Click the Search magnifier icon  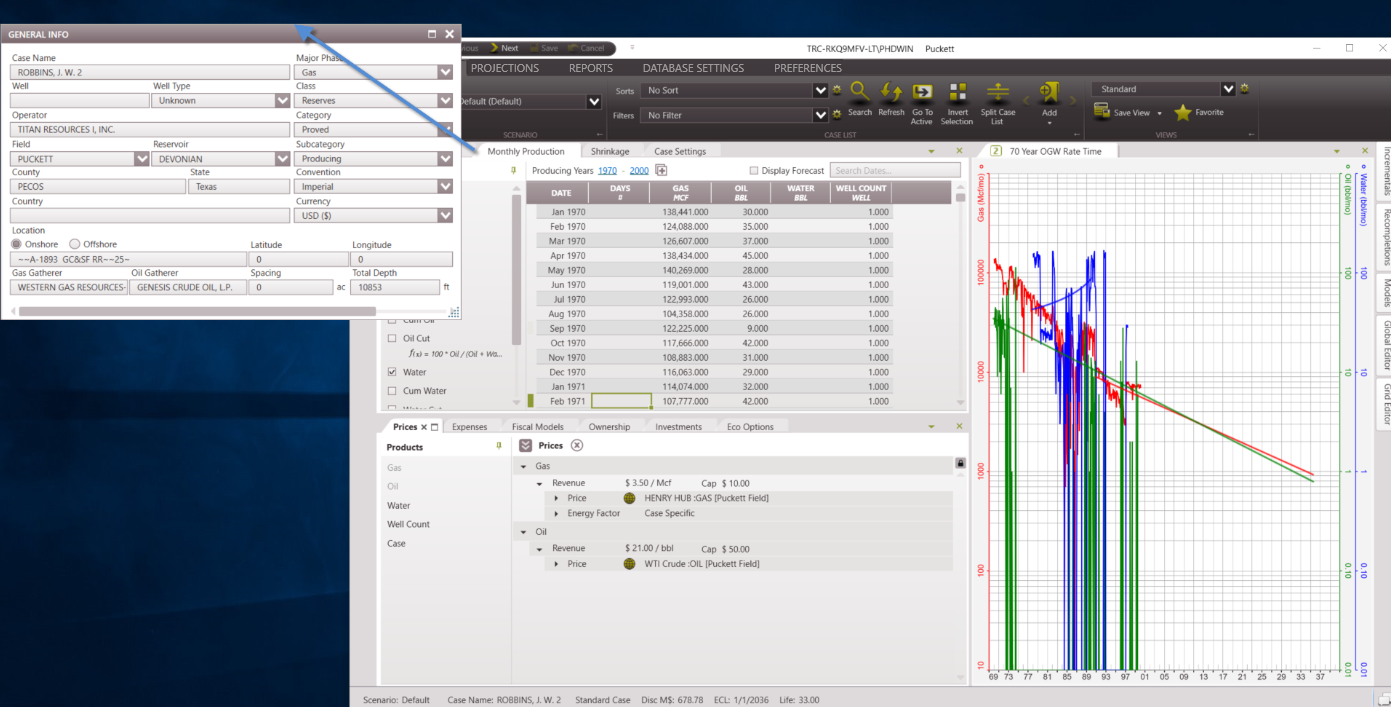tap(859, 92)
